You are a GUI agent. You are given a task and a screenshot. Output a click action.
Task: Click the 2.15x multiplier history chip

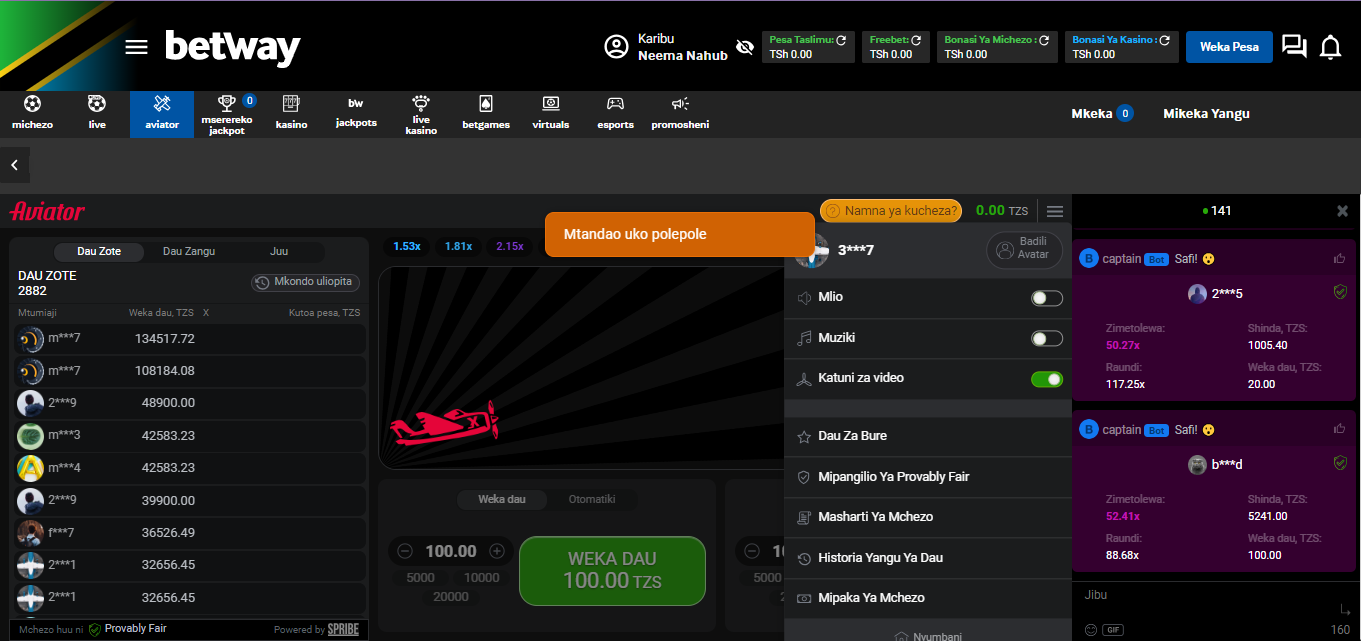click(510, 246)
